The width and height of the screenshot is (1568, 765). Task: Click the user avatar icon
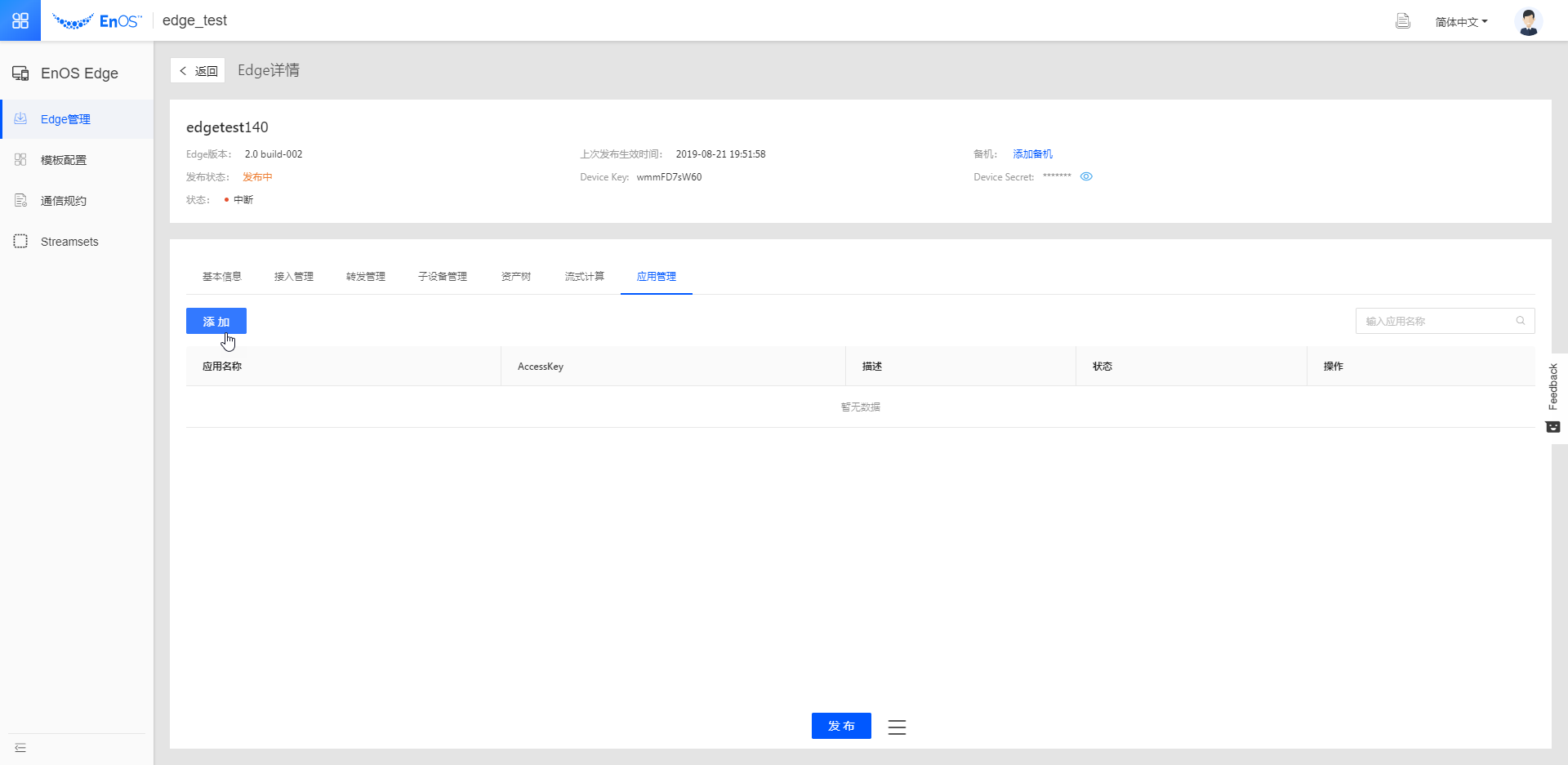click(x=1528, y=21)
